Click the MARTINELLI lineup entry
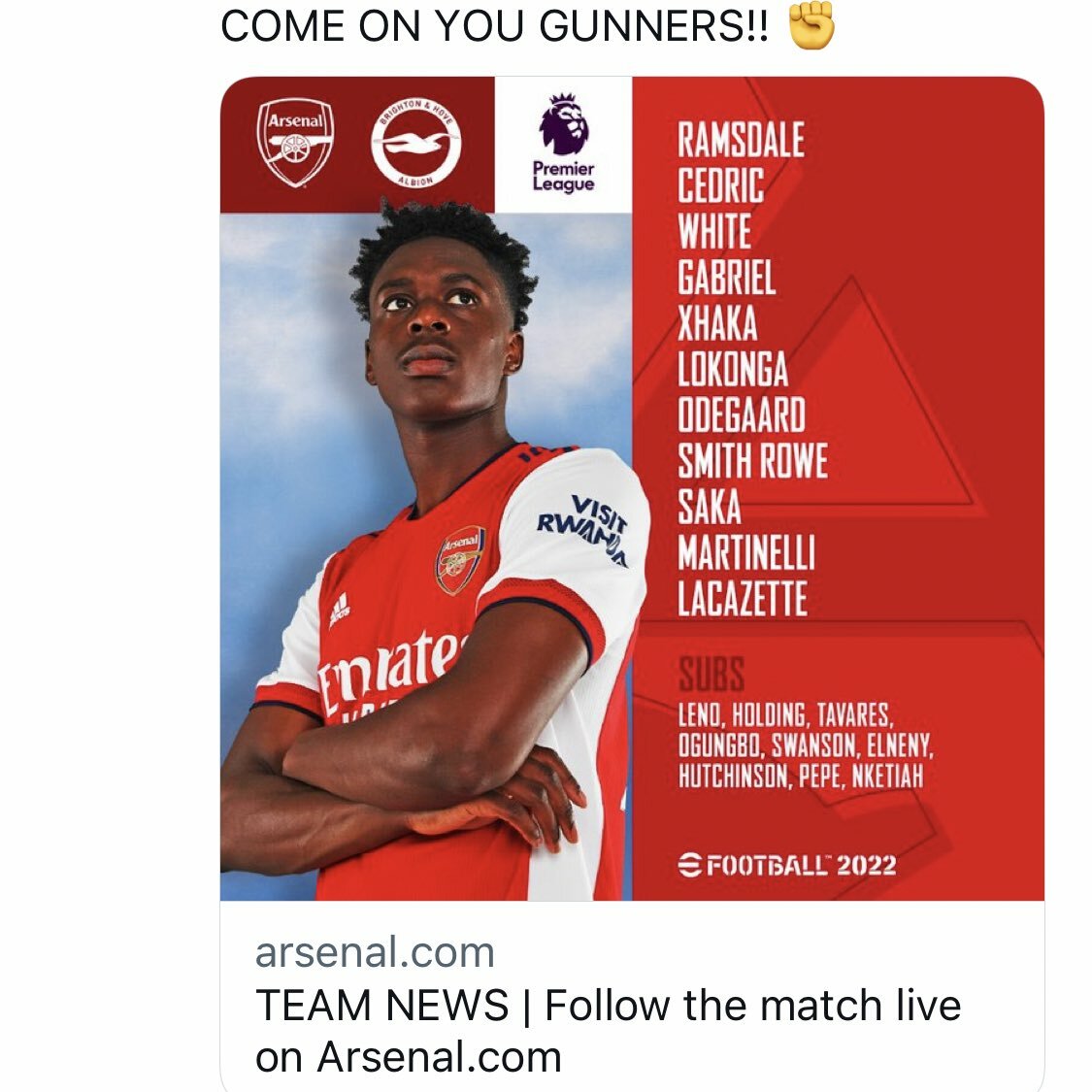The image size is (1092, 1092). (745, 553)
